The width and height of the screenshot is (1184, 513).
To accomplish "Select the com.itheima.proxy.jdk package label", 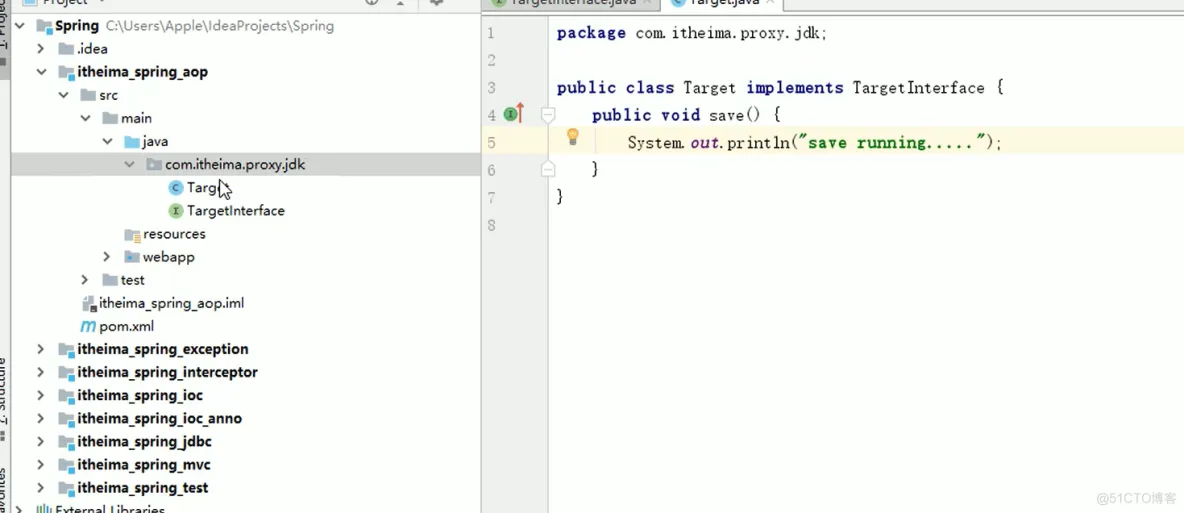I will click(x=236, y=165).
